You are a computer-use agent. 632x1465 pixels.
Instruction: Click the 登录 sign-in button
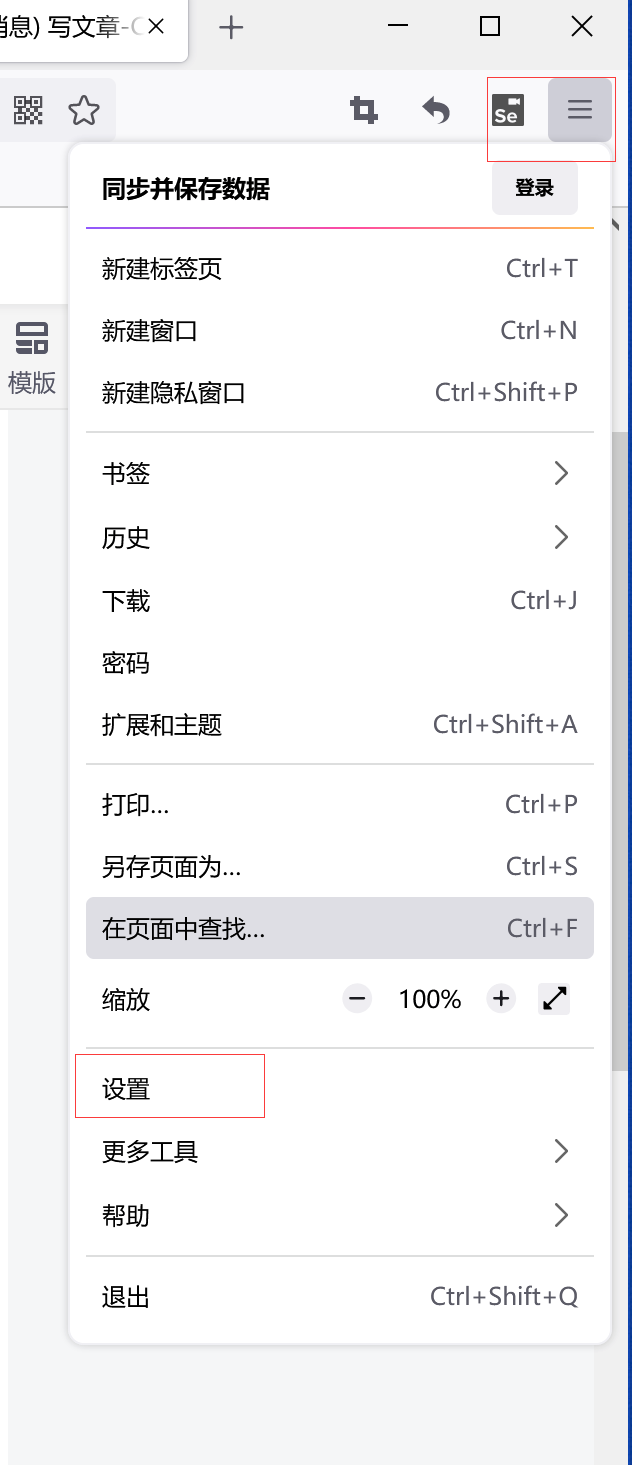pyautogui.click(x=535, y=188)
